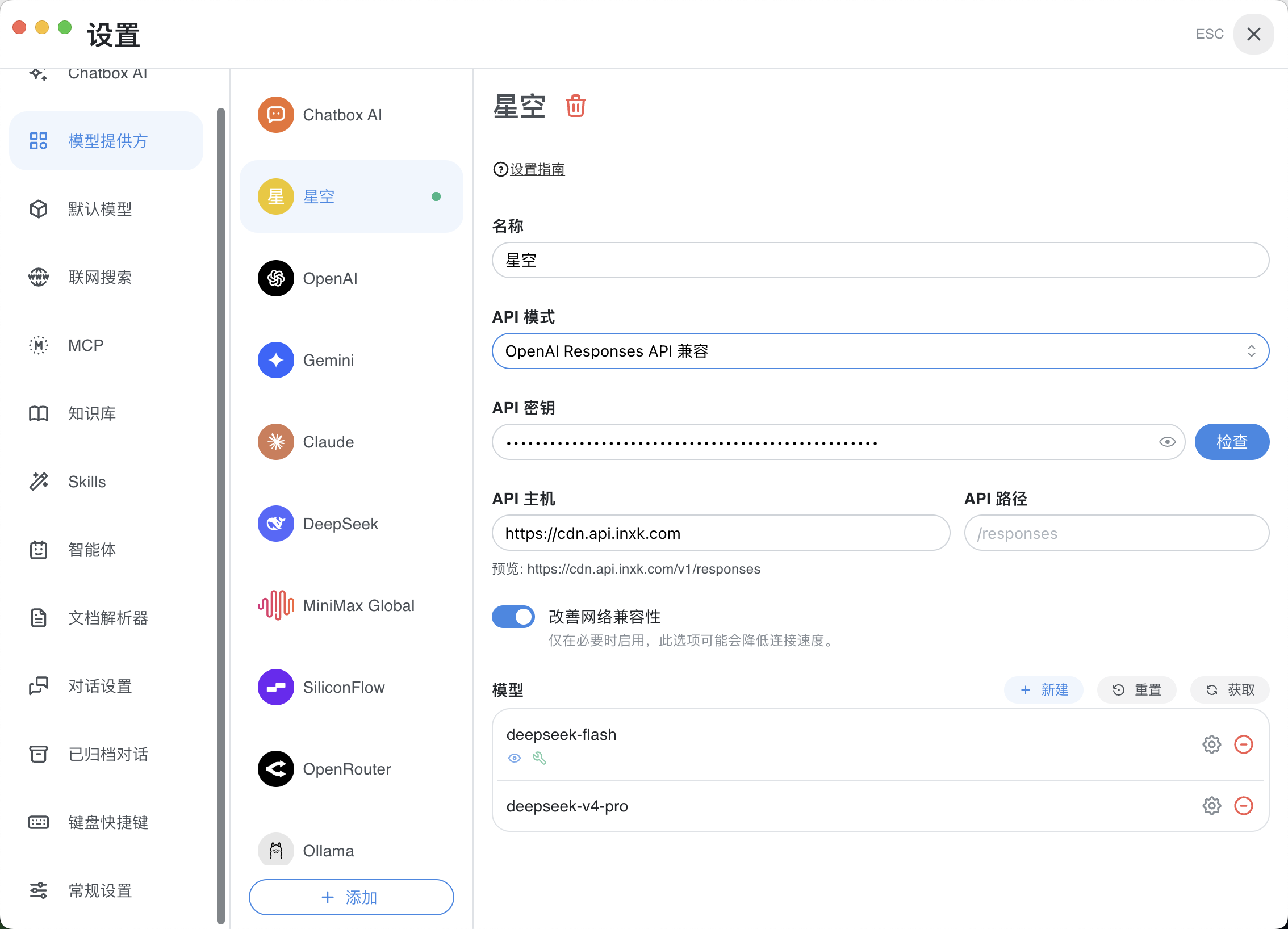Click the vision eye badge under deepseek-flash
The width and height of the screenshot is (1288, 929).
(x=515, y=758)
